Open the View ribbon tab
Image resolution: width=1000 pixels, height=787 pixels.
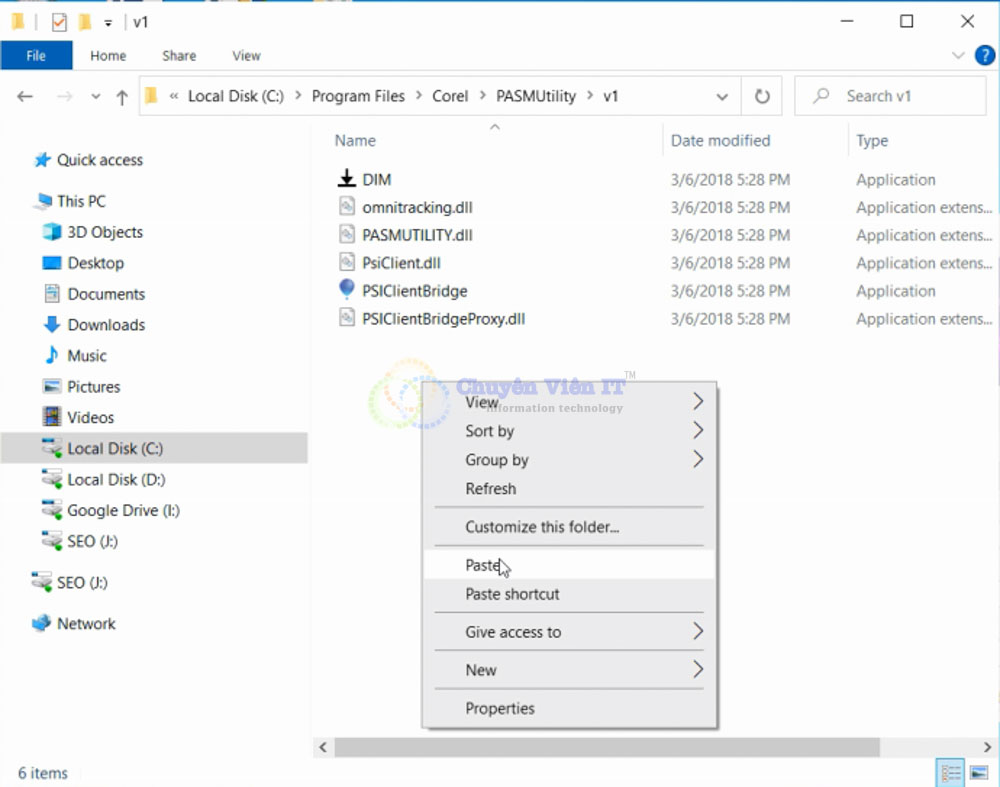coord(246,56)
